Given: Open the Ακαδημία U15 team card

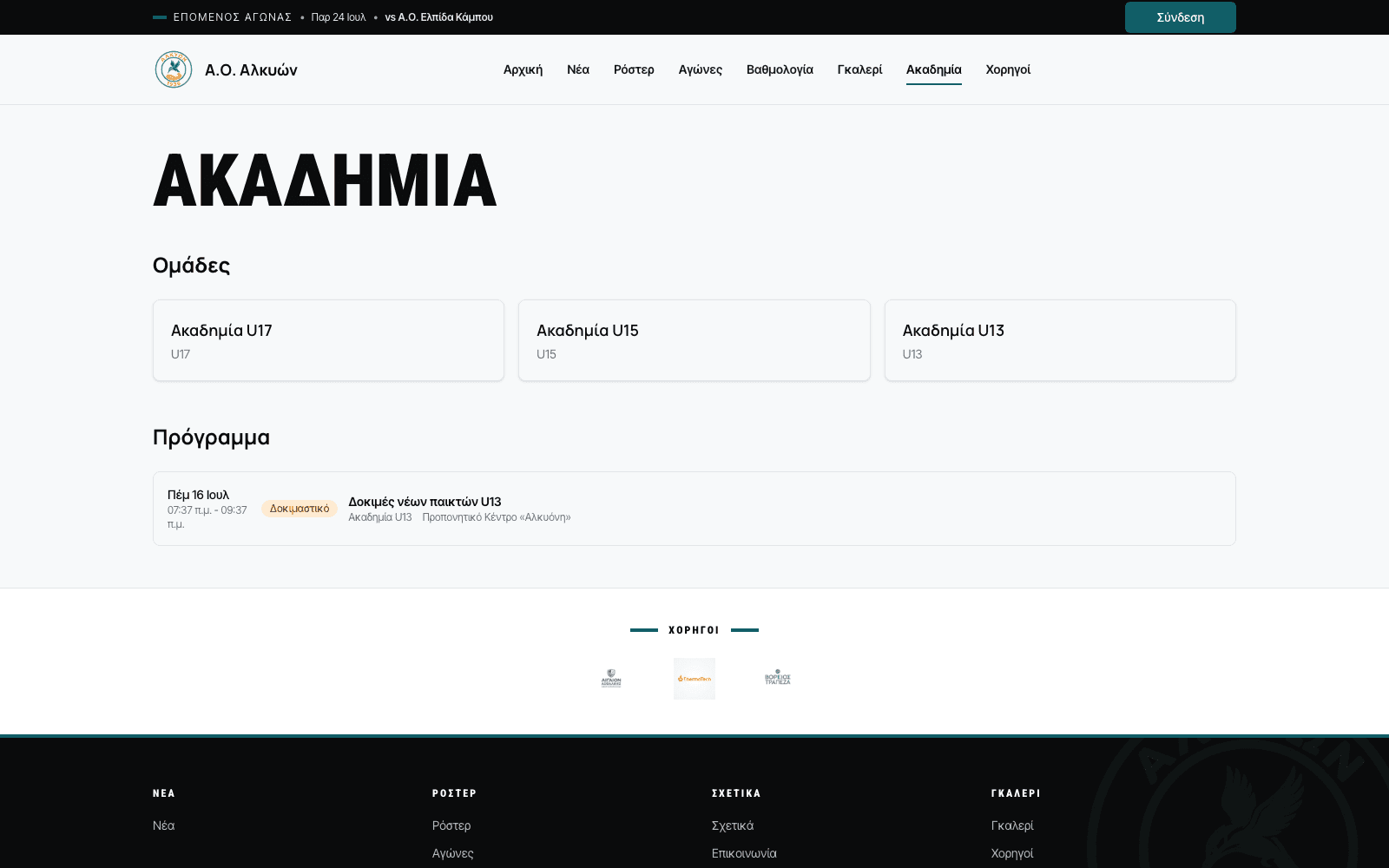Looking at the screenshot, I should (694, 340).
